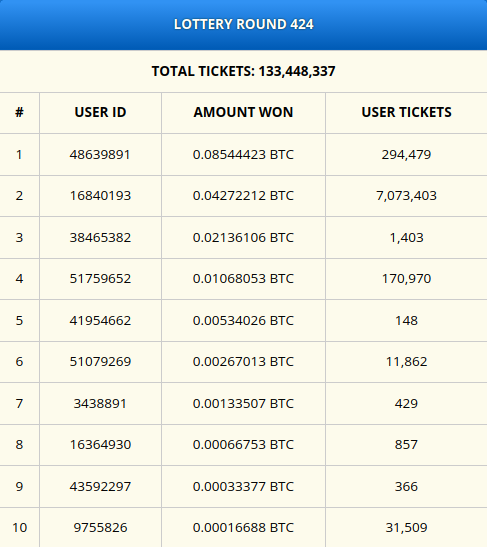Click ticket count 7,073,403
The width and height of the screenshot is (487, 547).
point(406,196)
